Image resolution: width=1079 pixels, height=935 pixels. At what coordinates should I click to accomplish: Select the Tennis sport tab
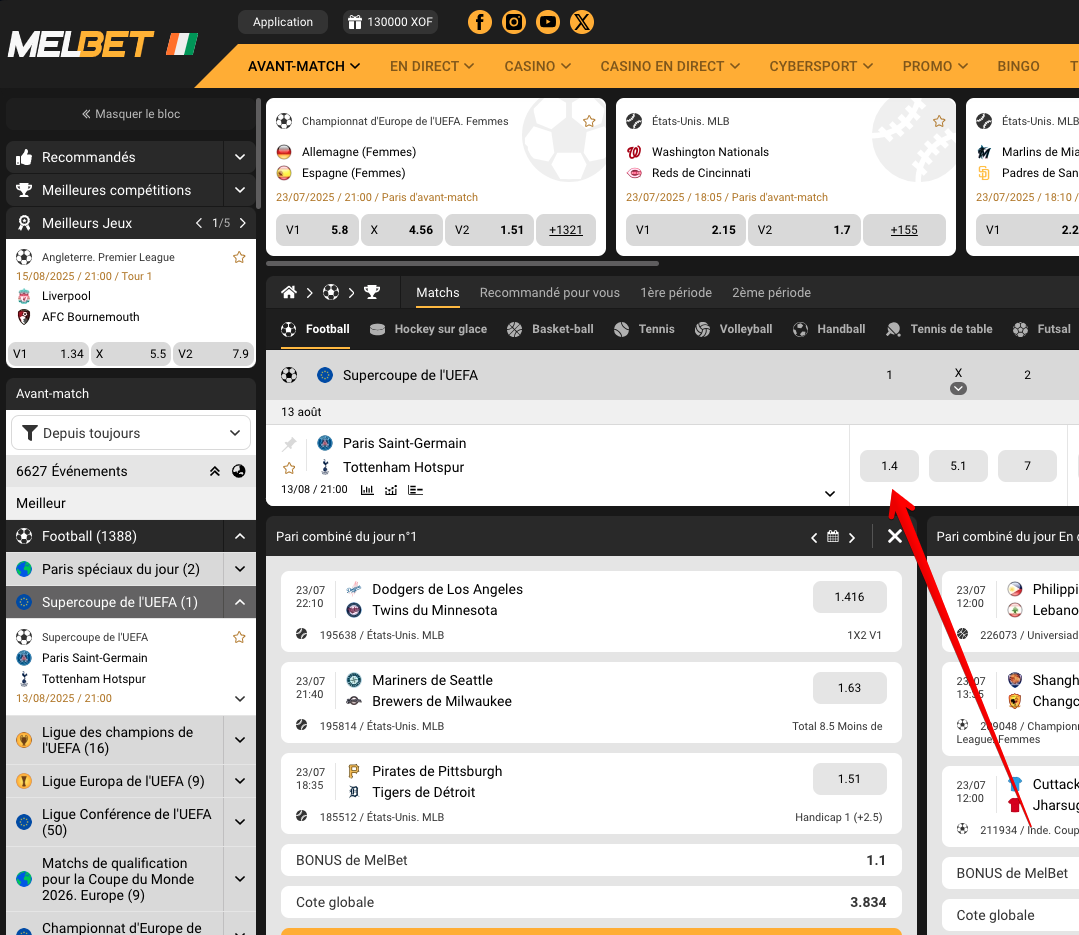[643, 329]
